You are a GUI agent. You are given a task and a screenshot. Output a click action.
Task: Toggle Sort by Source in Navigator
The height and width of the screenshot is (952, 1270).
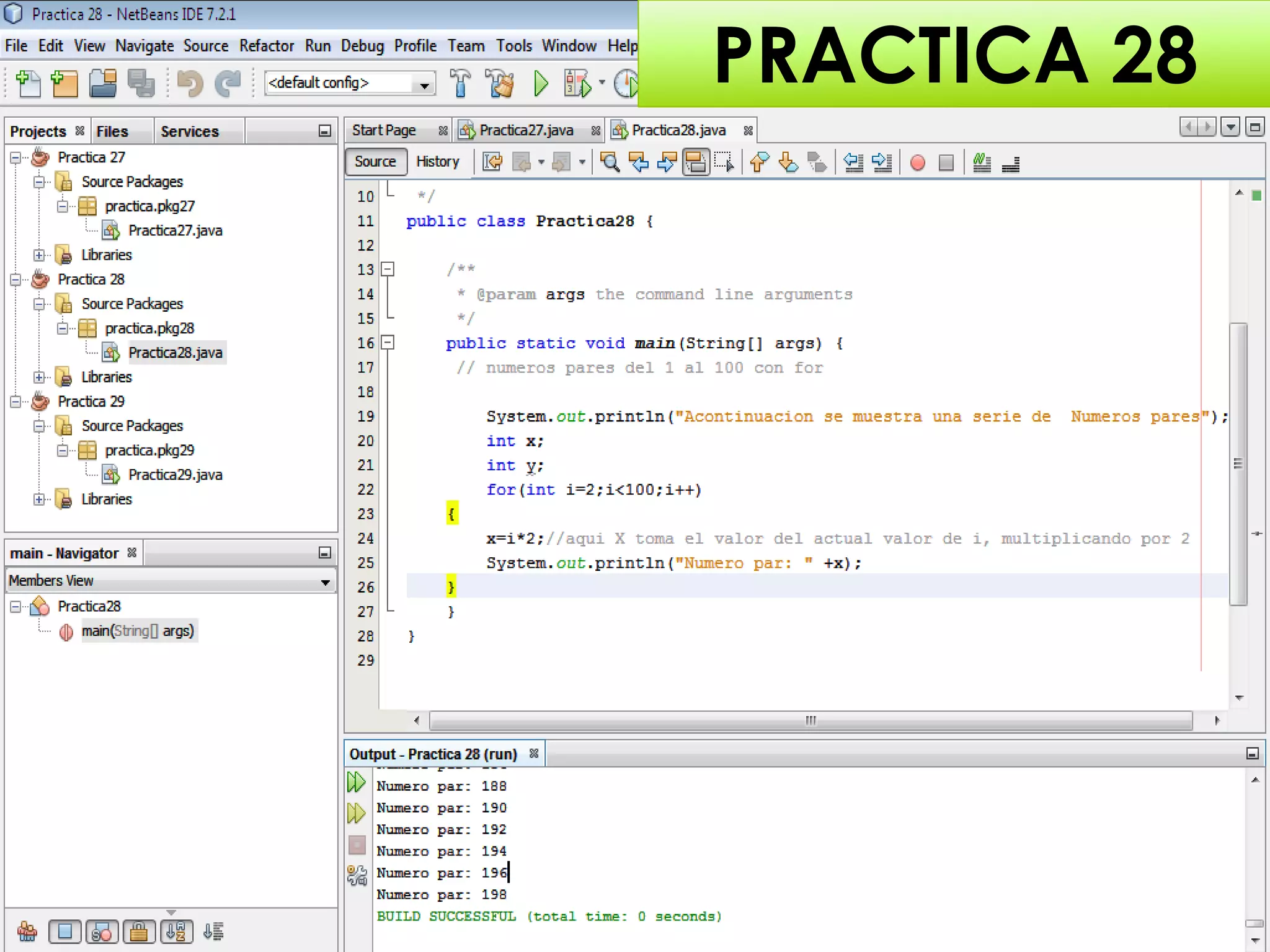[213, 932]
